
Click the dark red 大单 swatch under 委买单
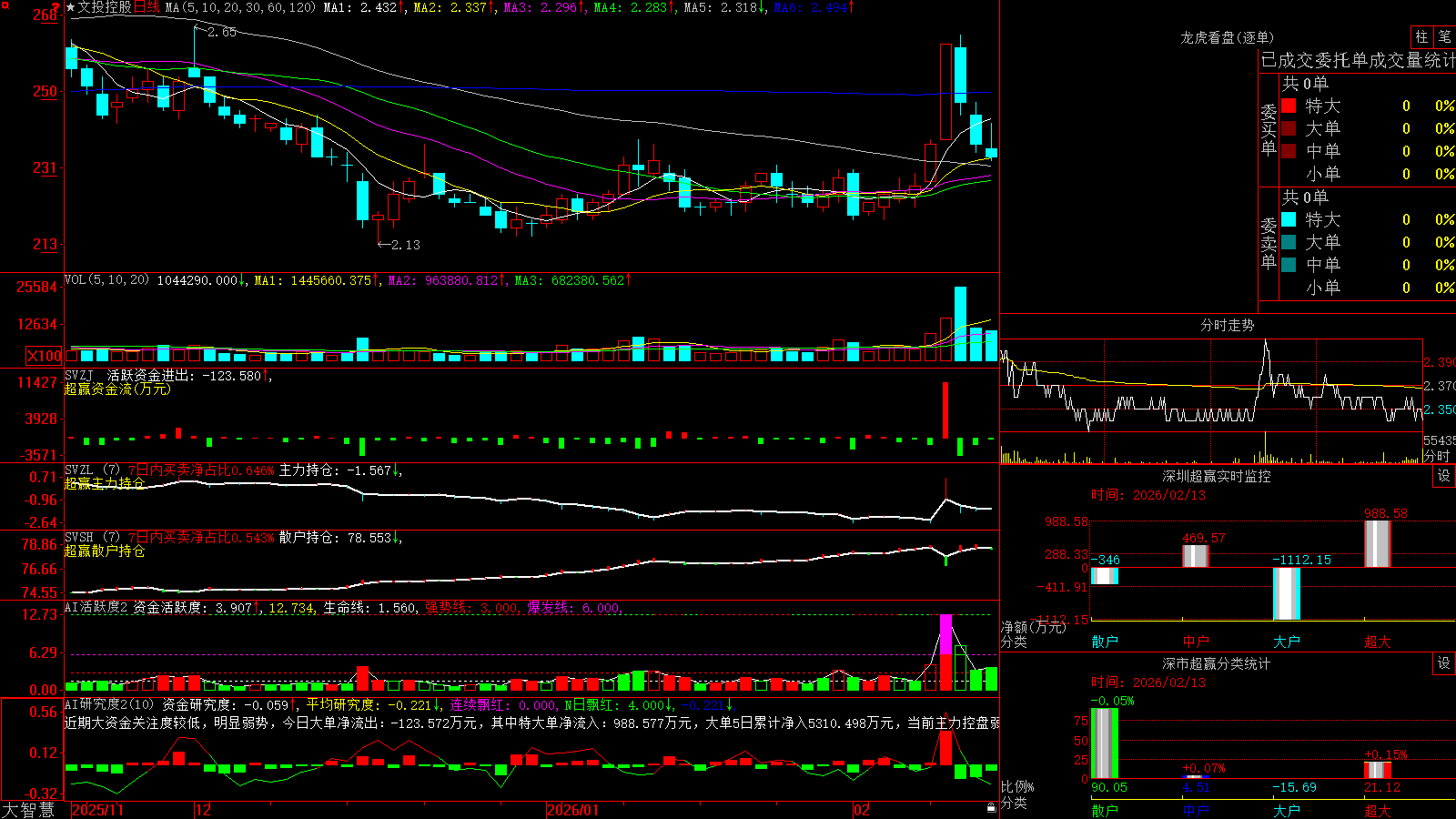click(1289, 128)
